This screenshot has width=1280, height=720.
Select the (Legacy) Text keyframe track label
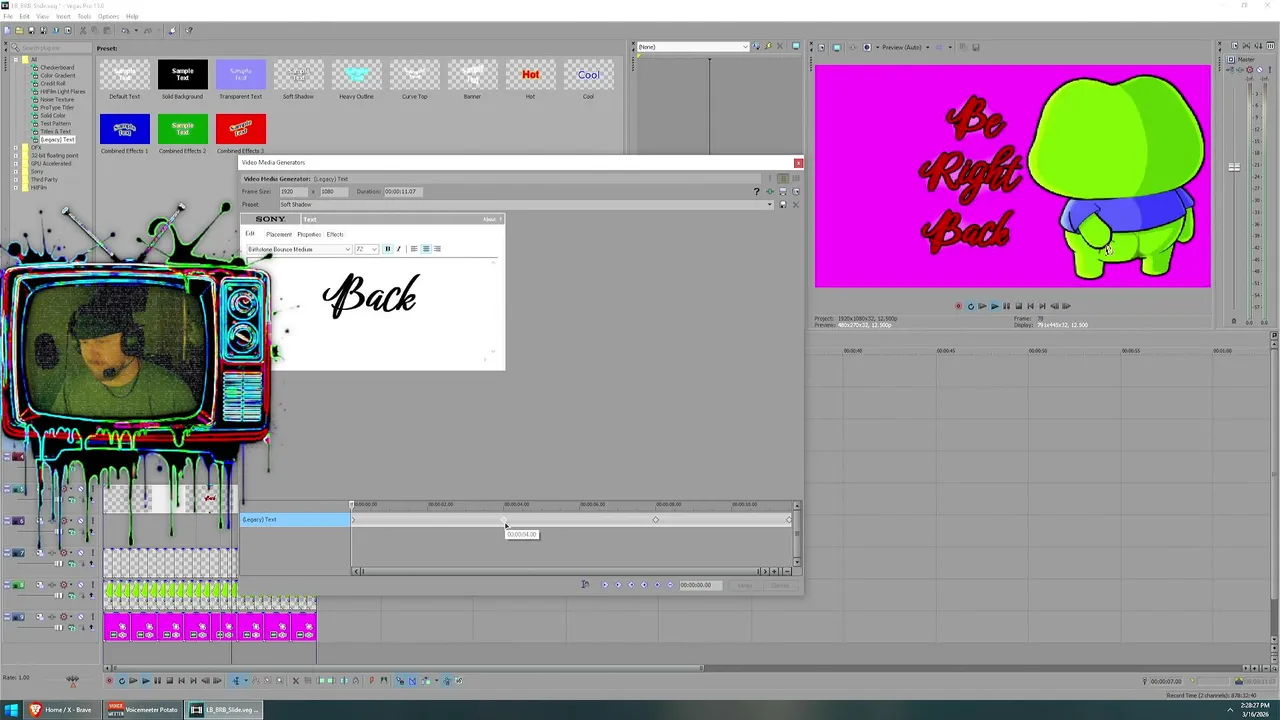[295, 519]
